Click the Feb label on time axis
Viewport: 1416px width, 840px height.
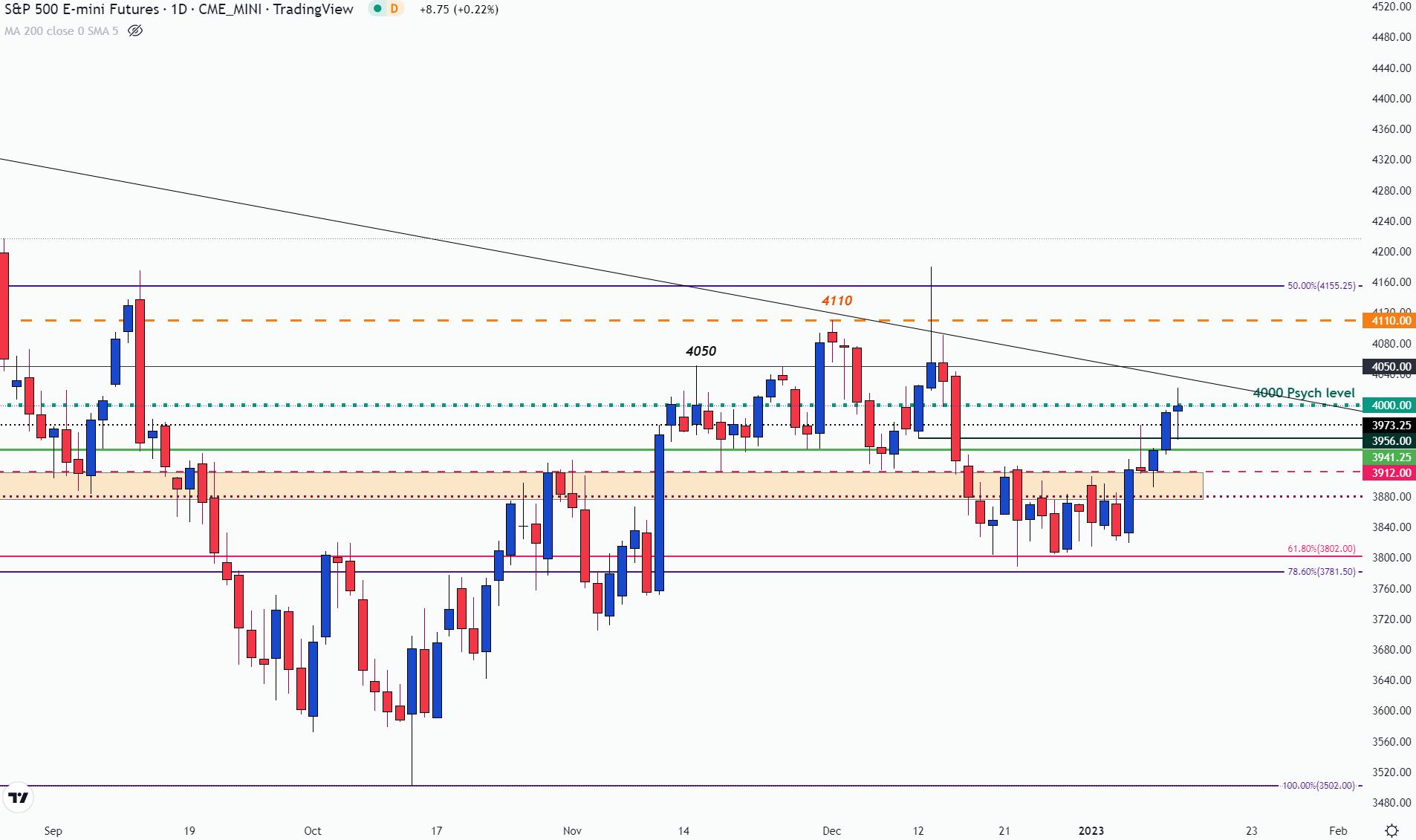(1338, 831)
